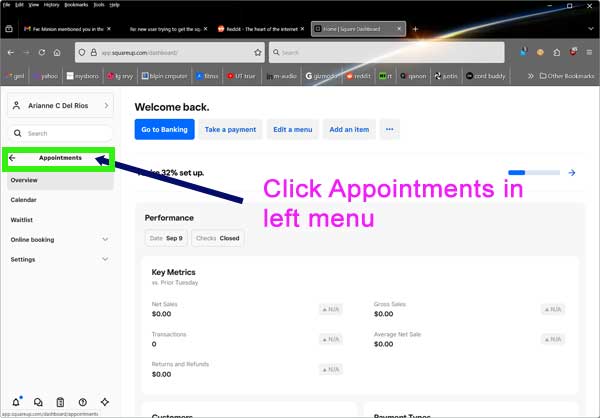Screen dimensions: 600x418
Task: Click the setup progress bar
Action: pos(534,173)
